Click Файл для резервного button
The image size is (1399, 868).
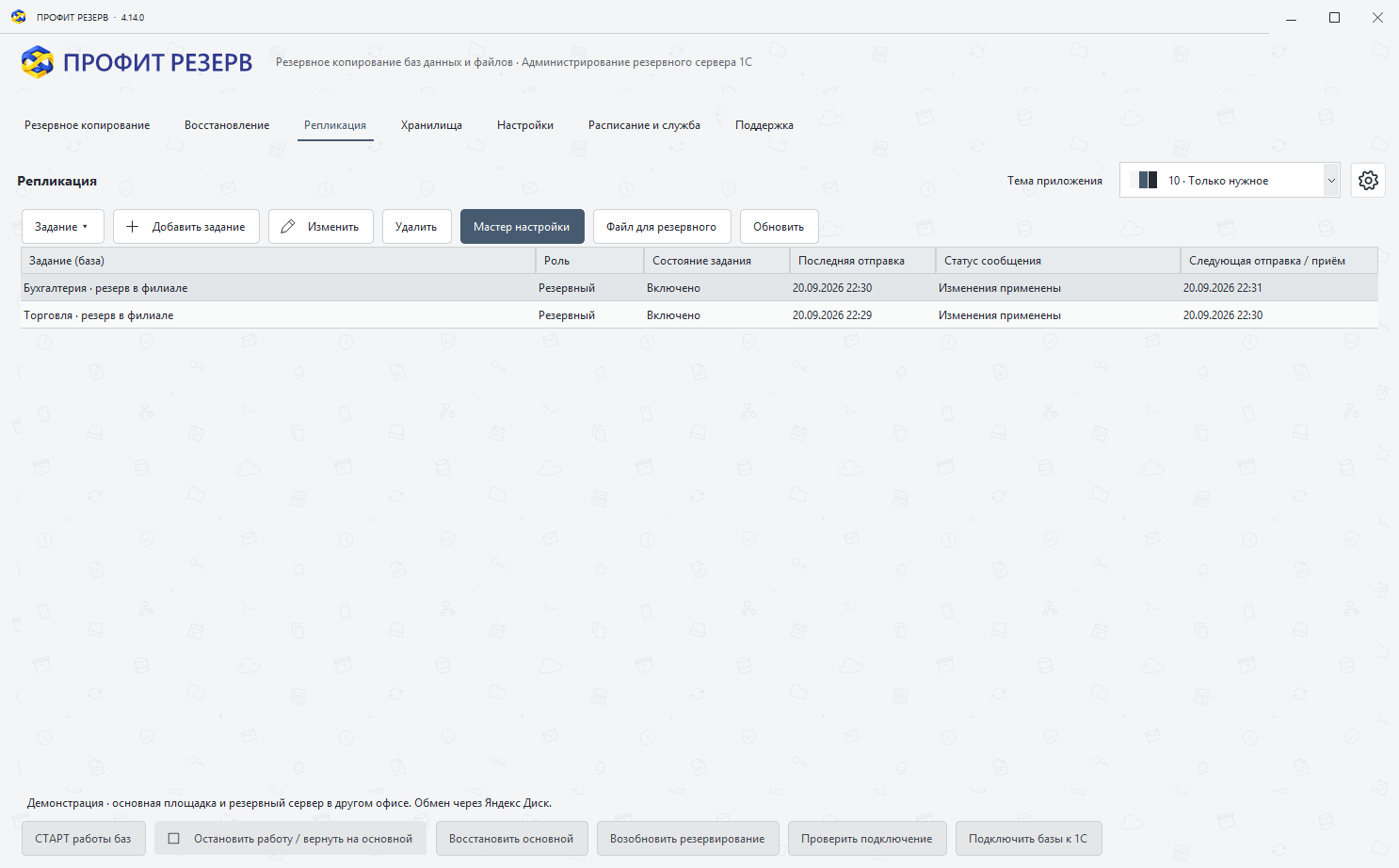[x=662, y=227]
